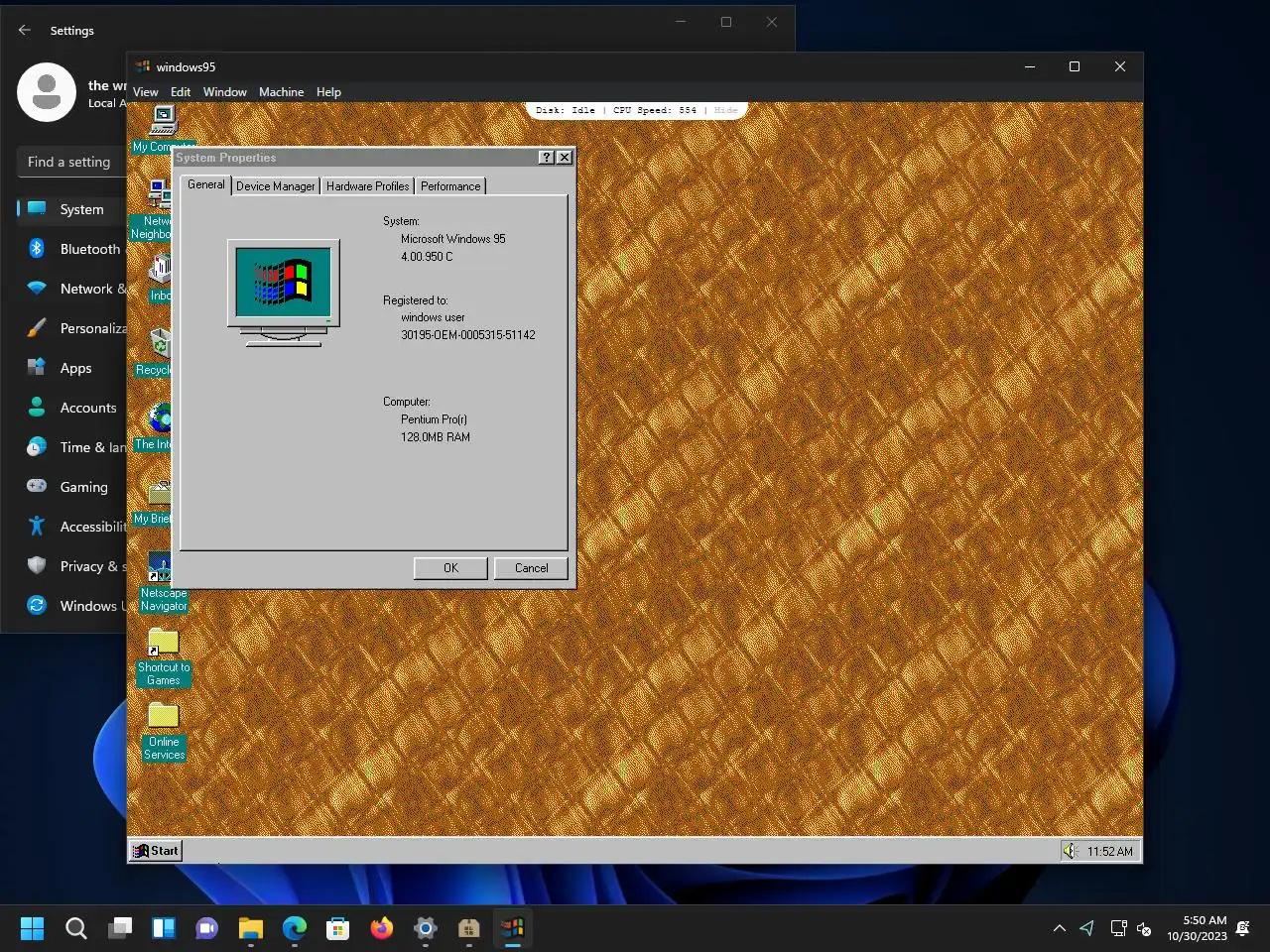Open the View menu in windows95 window
1270x952 pixels.
pyautogui.click(x=145, y=92)
